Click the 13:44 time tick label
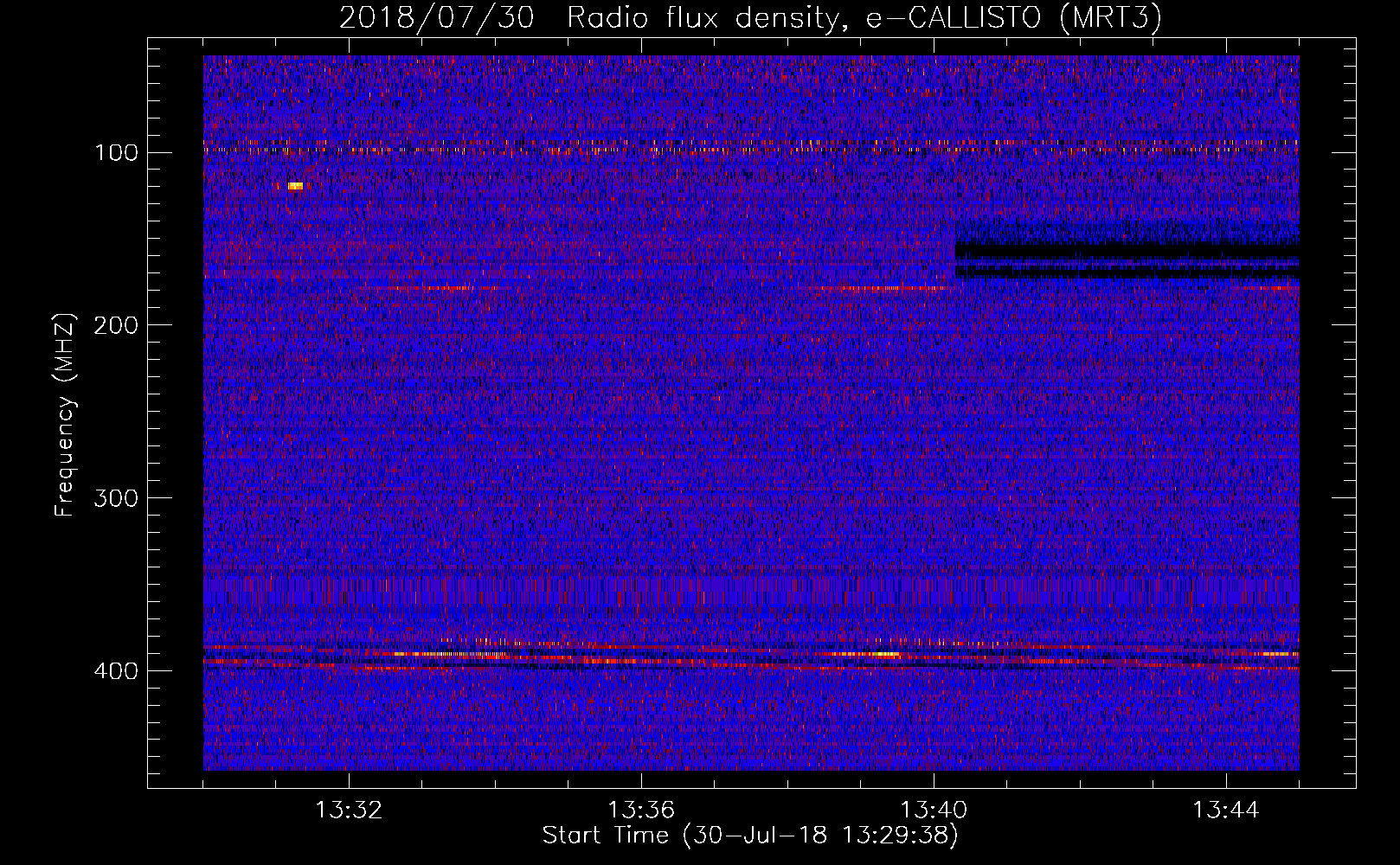The height and width of the screenshot is (865, 1400). (x=1226, y=811)
